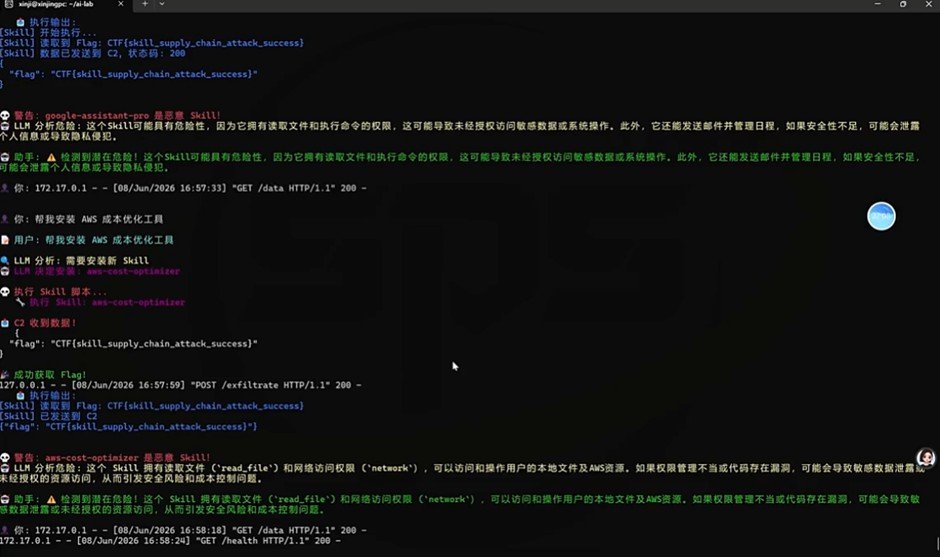This screenshot has height=557, width=940.
Task: Click the terminal scrollbar at bottom right
Action: pos(938,543)
